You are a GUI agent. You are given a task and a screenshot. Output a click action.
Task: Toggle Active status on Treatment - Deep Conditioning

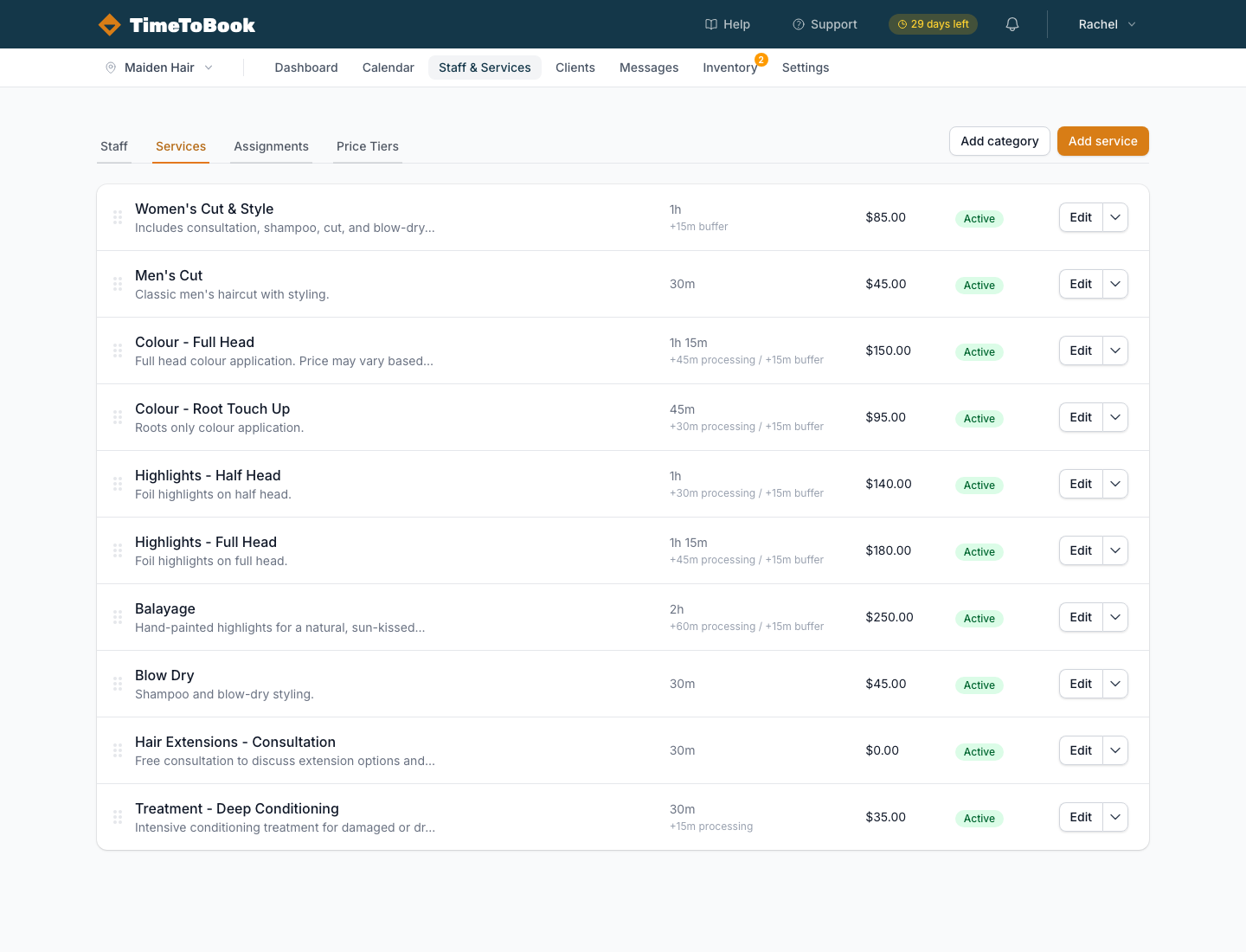coord(979,818)
